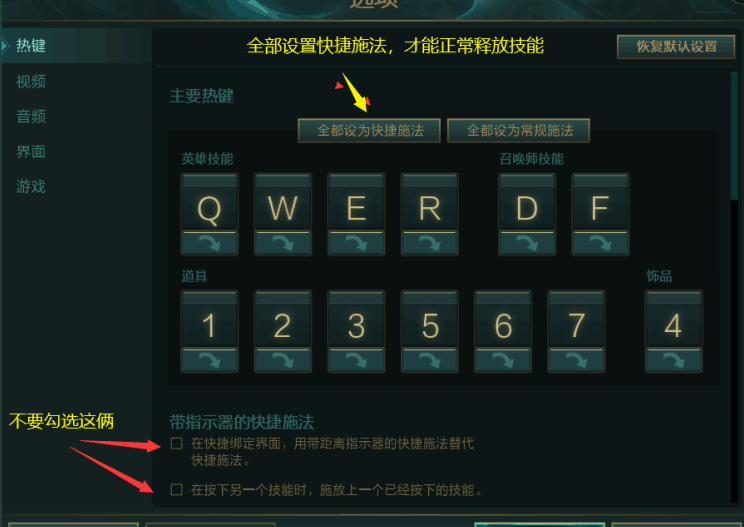The width and height of the screenshot is (744, 527).
Task: Click 恢复默认设置 restore defaults button
Action: pyautogui.click(x=676, y=46)
